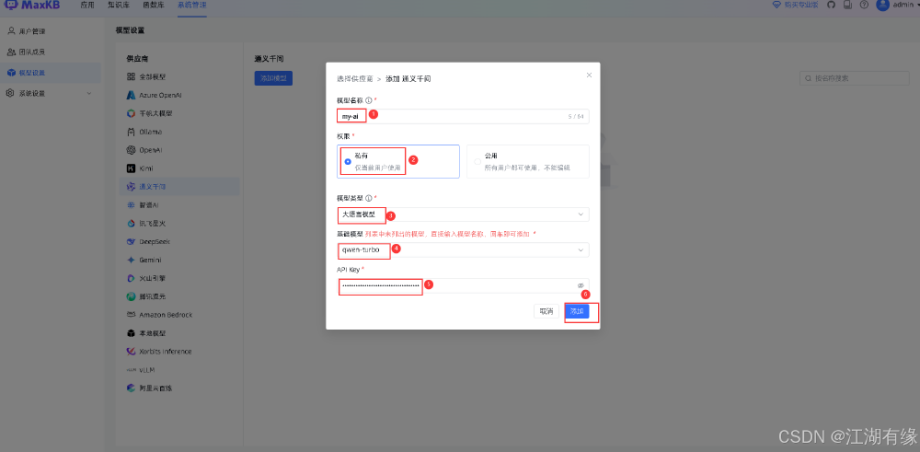
Task: Select the 阿里云百炼 provider
Action: pos(180,388)
